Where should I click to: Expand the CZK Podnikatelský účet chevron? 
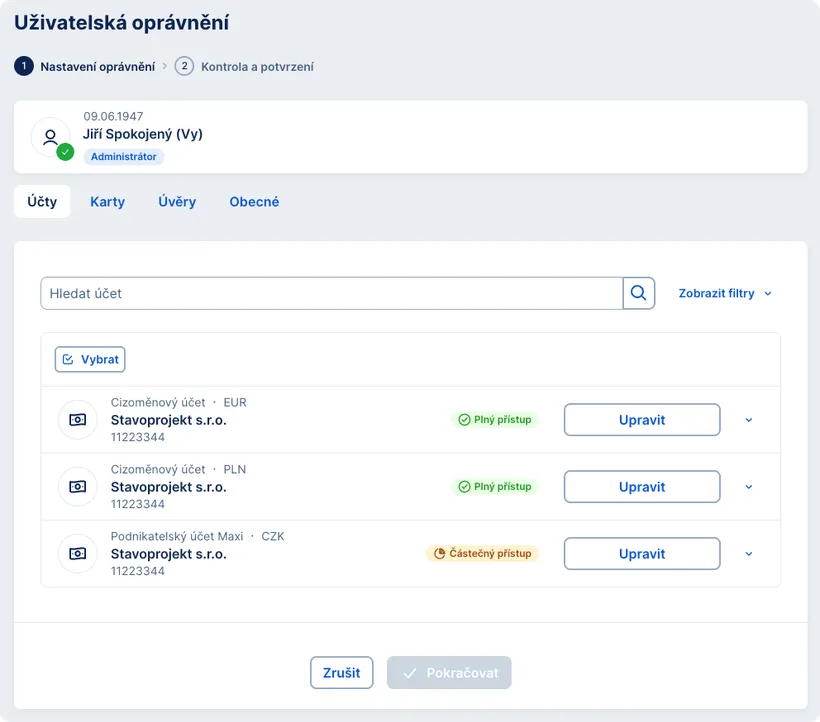[749, 554]
